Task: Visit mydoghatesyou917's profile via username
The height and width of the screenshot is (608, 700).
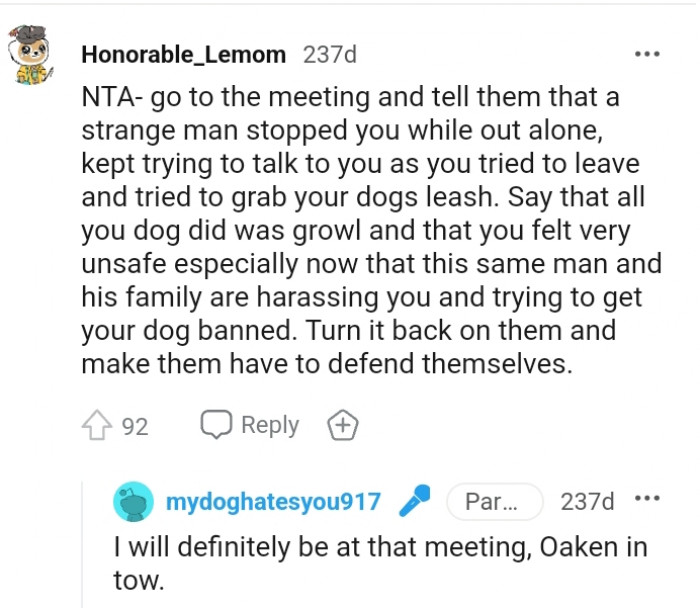Action: click(273, 501)
